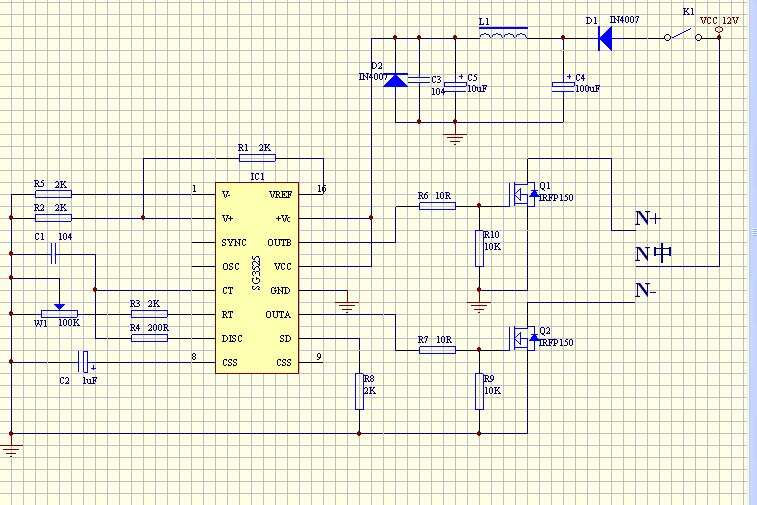The height and width of the screenshot is (505, 757).
Task: Click the R6 10R gate resistor
Action: (x=436, y=206)
